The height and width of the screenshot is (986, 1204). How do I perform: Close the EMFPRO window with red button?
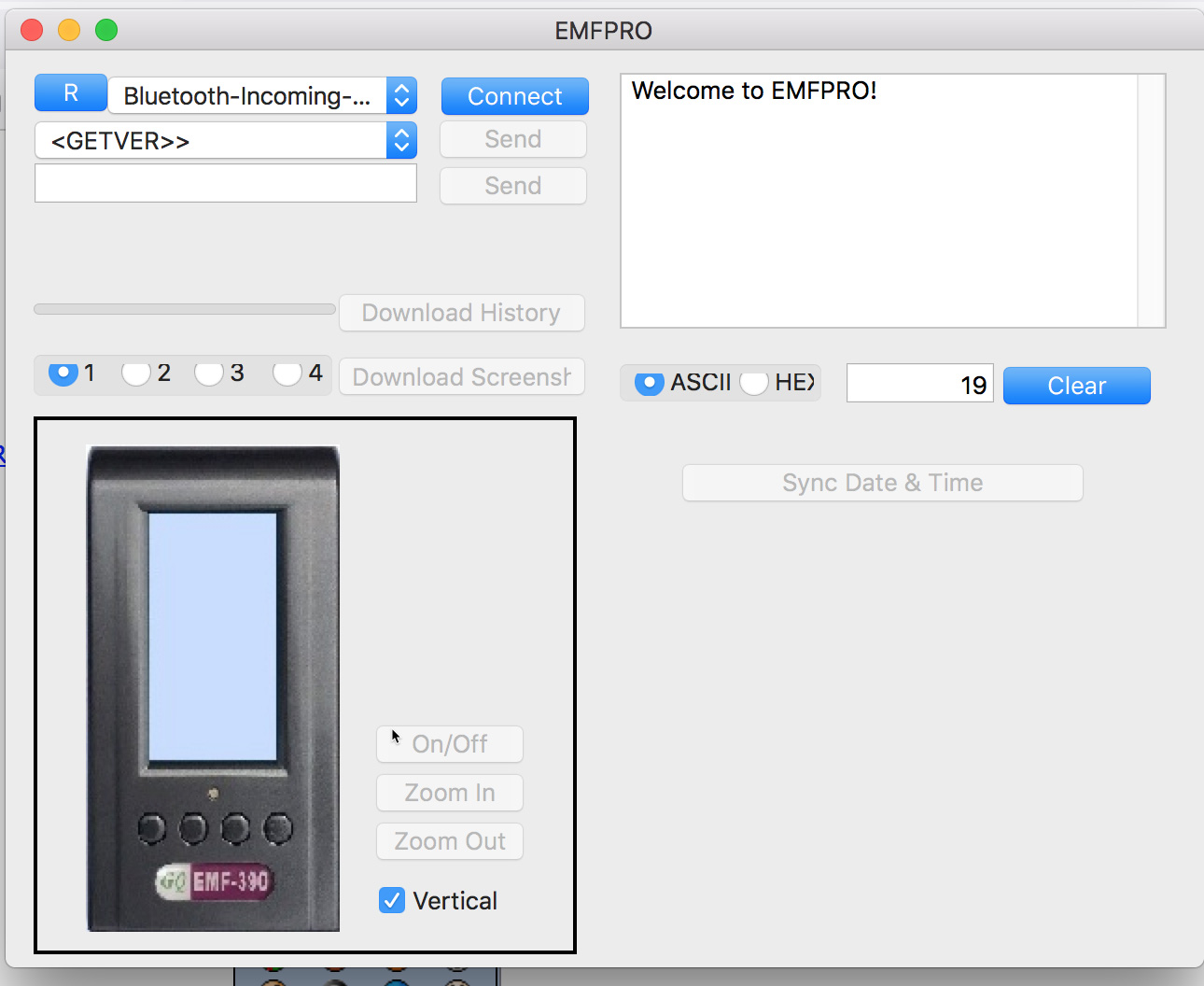point(32,30)
